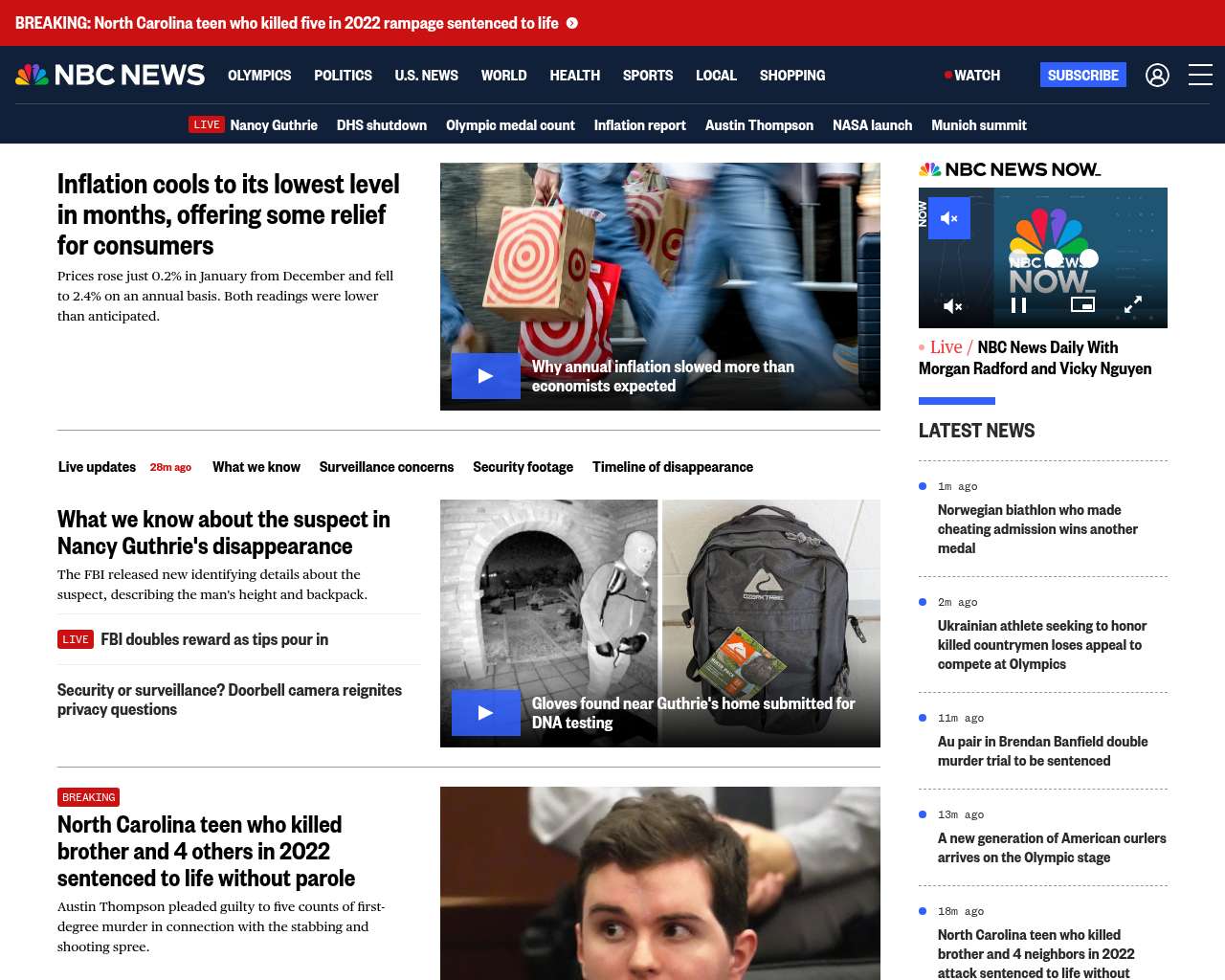Open the doorbell camera privacy questions story
Image resolution: width=1225 pixels, height=980 pixels.
(x=230, y=700)
